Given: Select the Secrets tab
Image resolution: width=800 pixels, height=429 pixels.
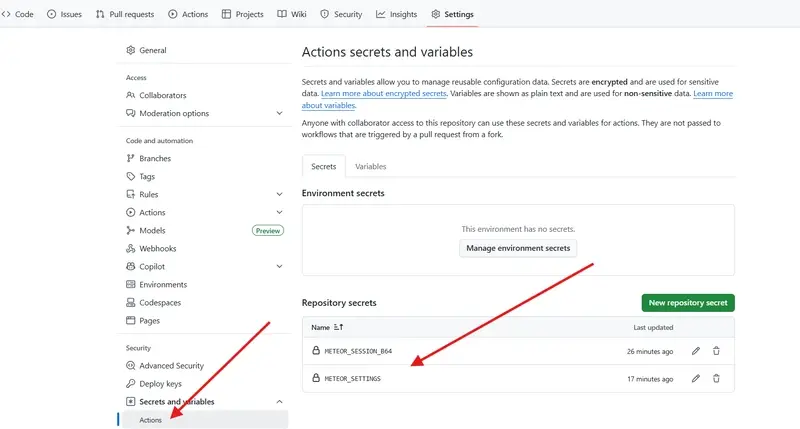Looking at the screenshot, I should (x=323, y=166).
